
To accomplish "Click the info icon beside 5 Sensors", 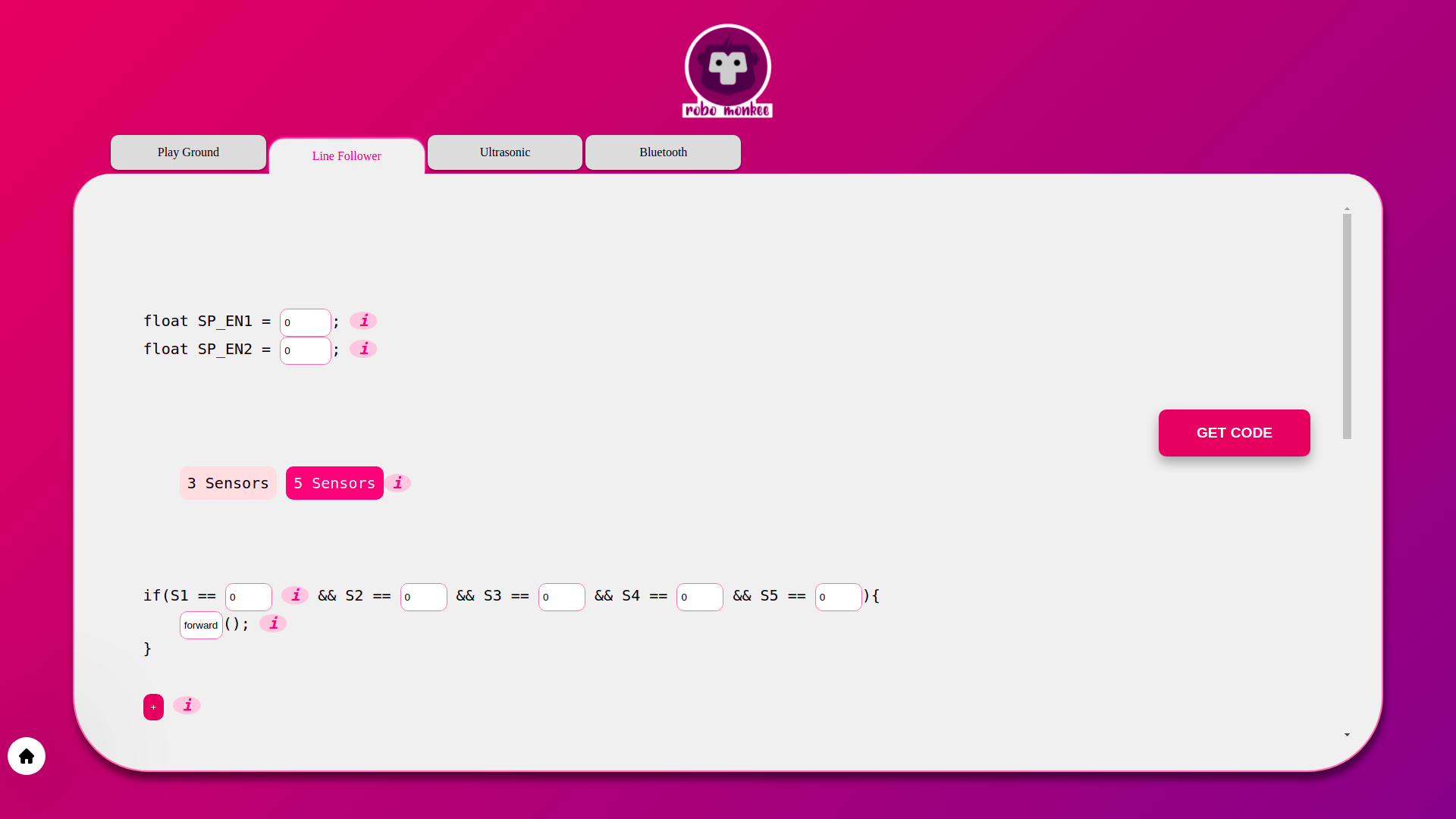I will coord(397,483).
